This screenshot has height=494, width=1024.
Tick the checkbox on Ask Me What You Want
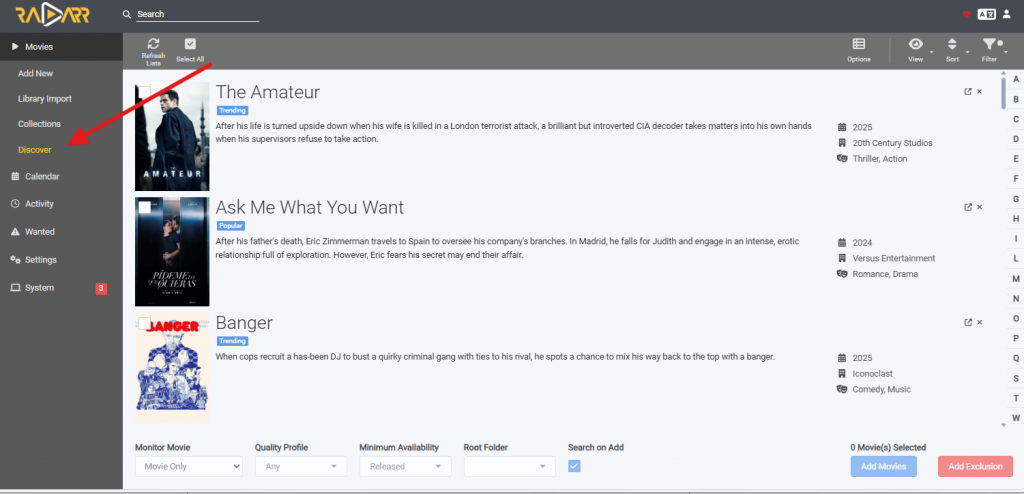click(144, 207)
